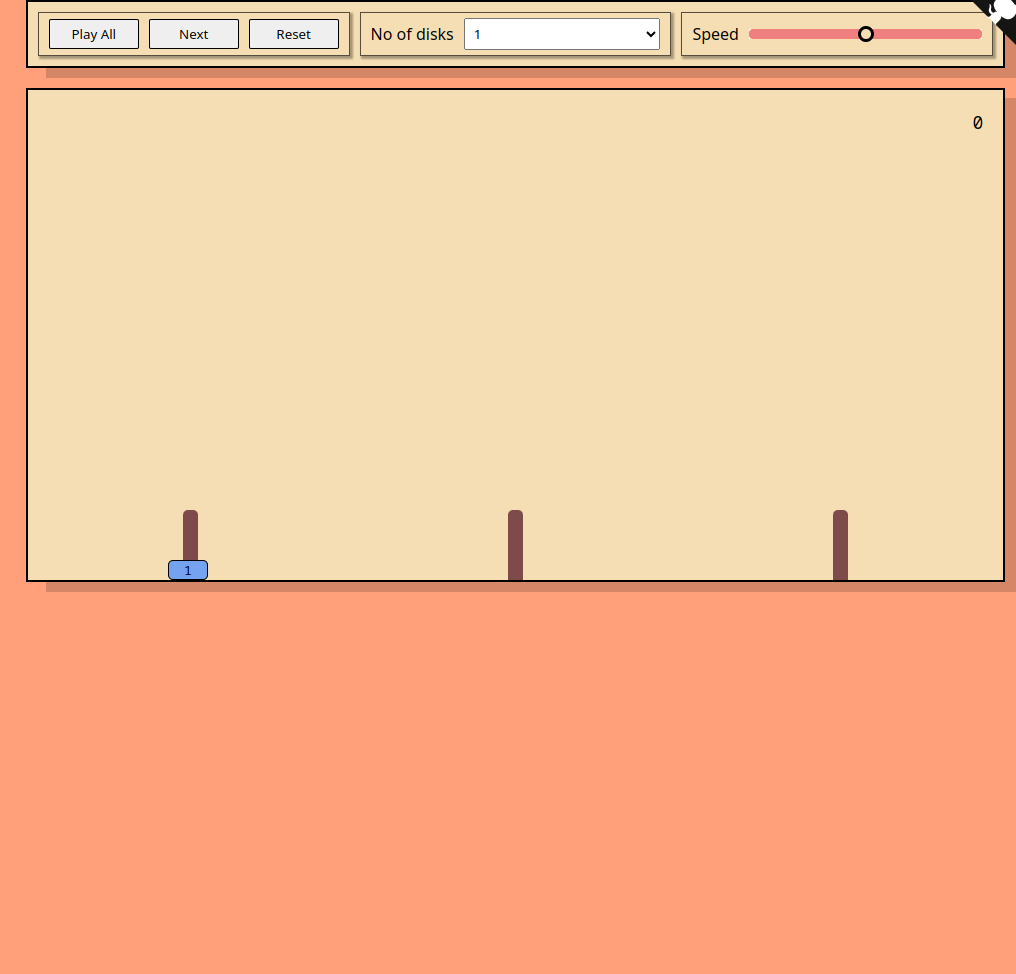Click inside the main puzzle canvas area
This screenshot has height=974, width=1016.
tap(515, 300)
